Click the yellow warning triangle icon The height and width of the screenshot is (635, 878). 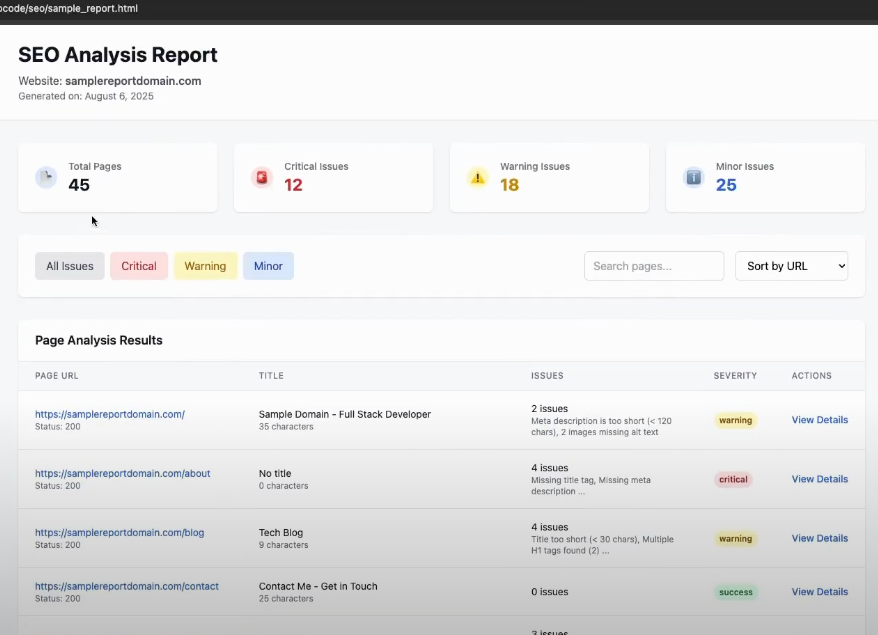(478, 177)
